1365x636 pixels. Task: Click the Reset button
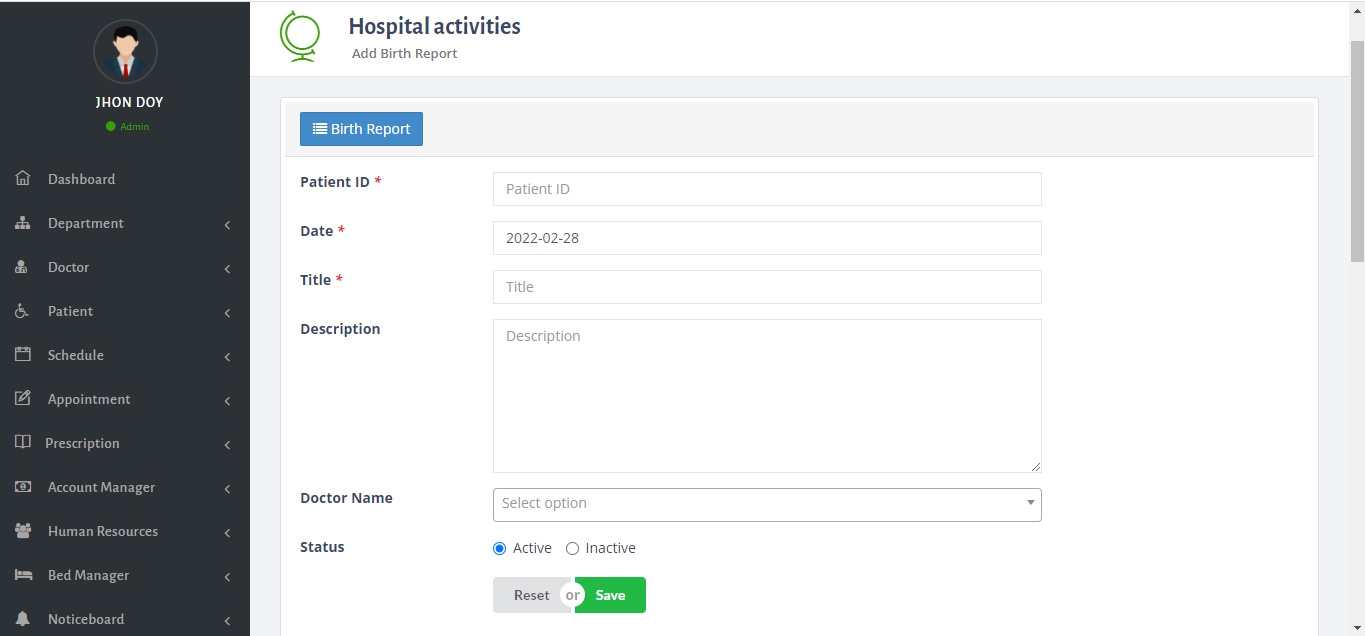click(530, 594)
